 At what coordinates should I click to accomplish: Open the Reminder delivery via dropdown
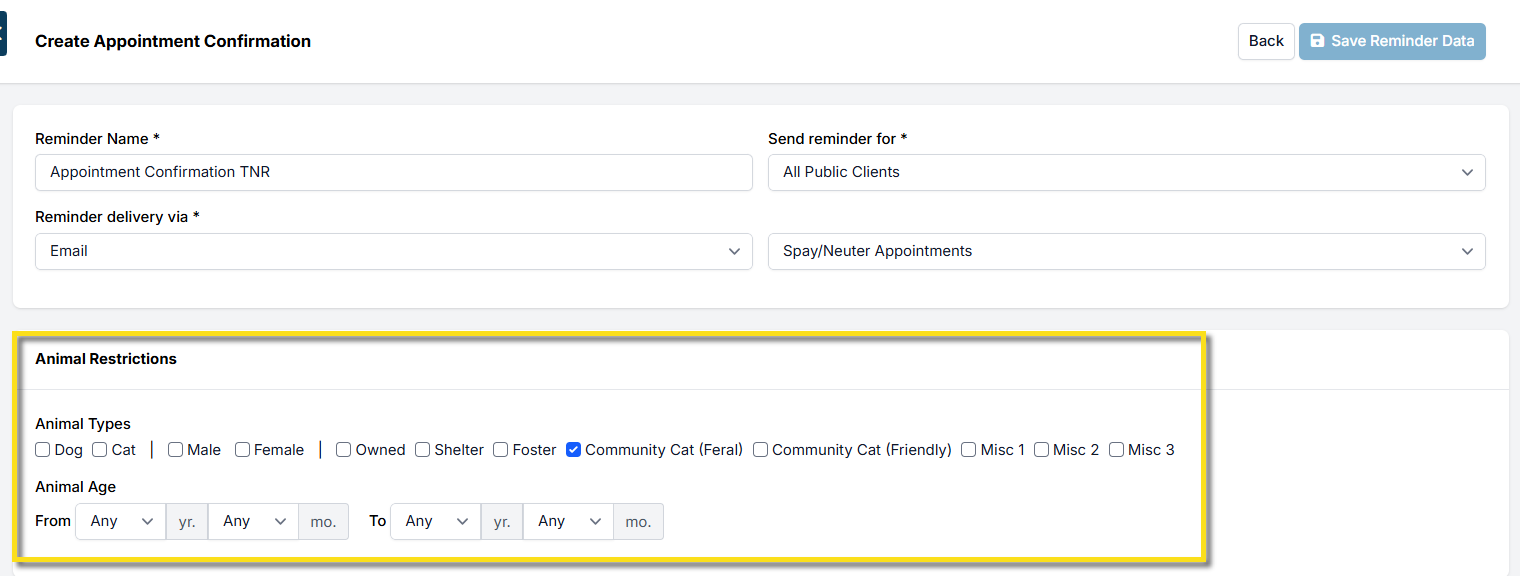pos(393,251)
